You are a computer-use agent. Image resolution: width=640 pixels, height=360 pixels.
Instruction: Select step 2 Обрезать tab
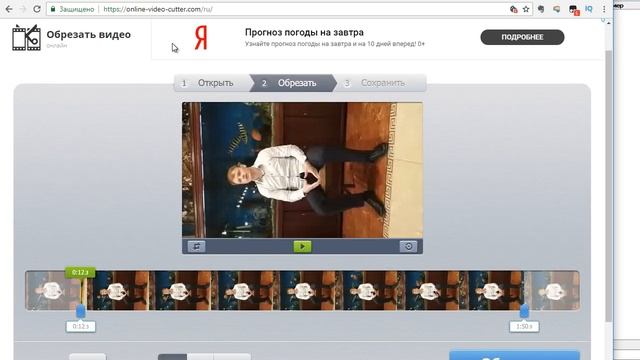[292, 83]
